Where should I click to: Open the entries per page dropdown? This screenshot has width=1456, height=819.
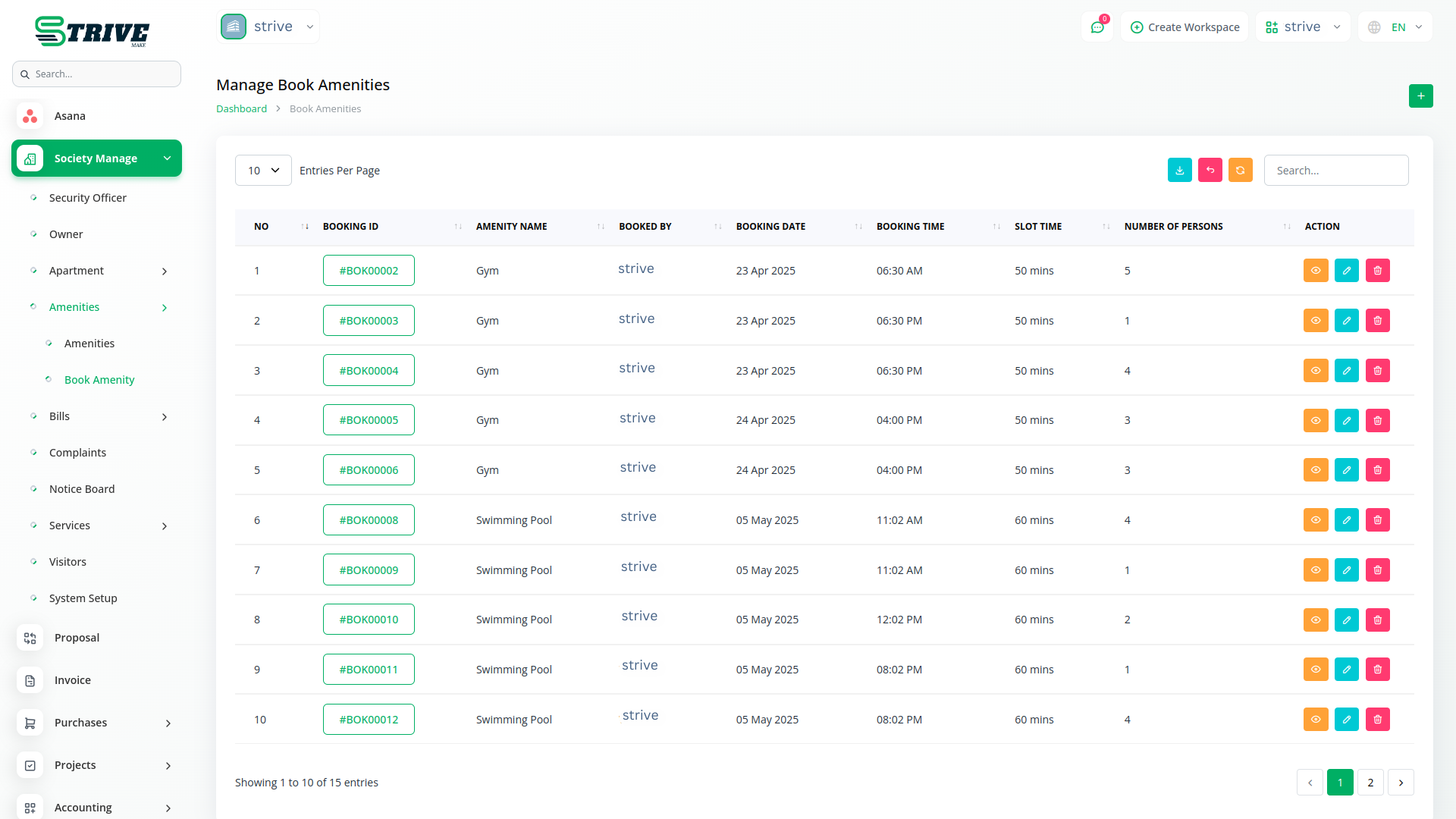263,171
